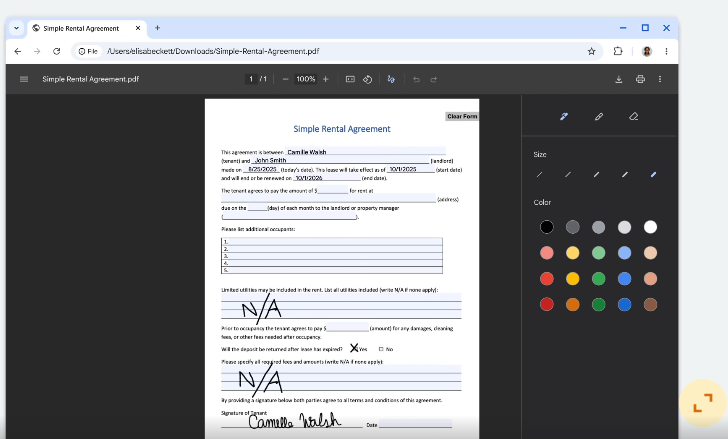Click the rent amount field
The height and width of the screenshot is (439, 728).
332,190
